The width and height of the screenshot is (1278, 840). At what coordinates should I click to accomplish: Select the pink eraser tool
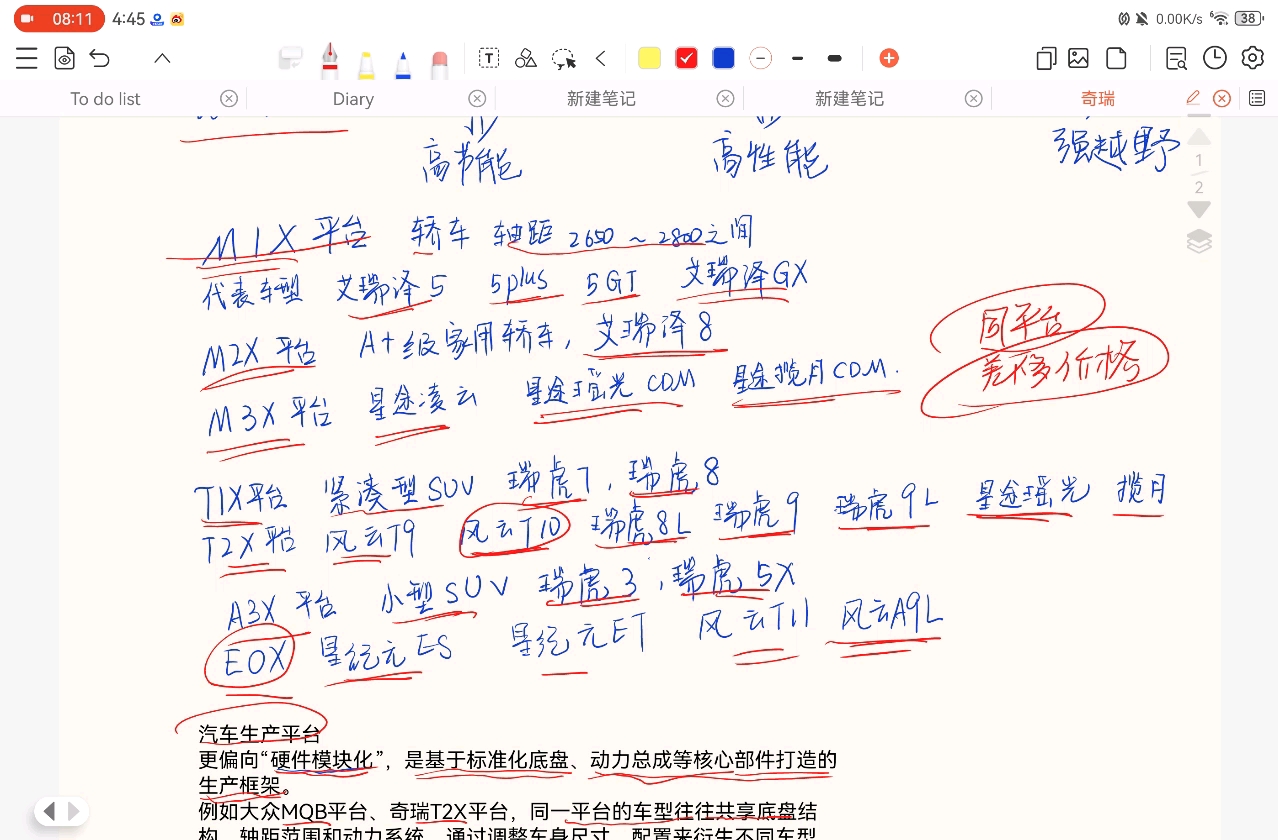[439, 64]
